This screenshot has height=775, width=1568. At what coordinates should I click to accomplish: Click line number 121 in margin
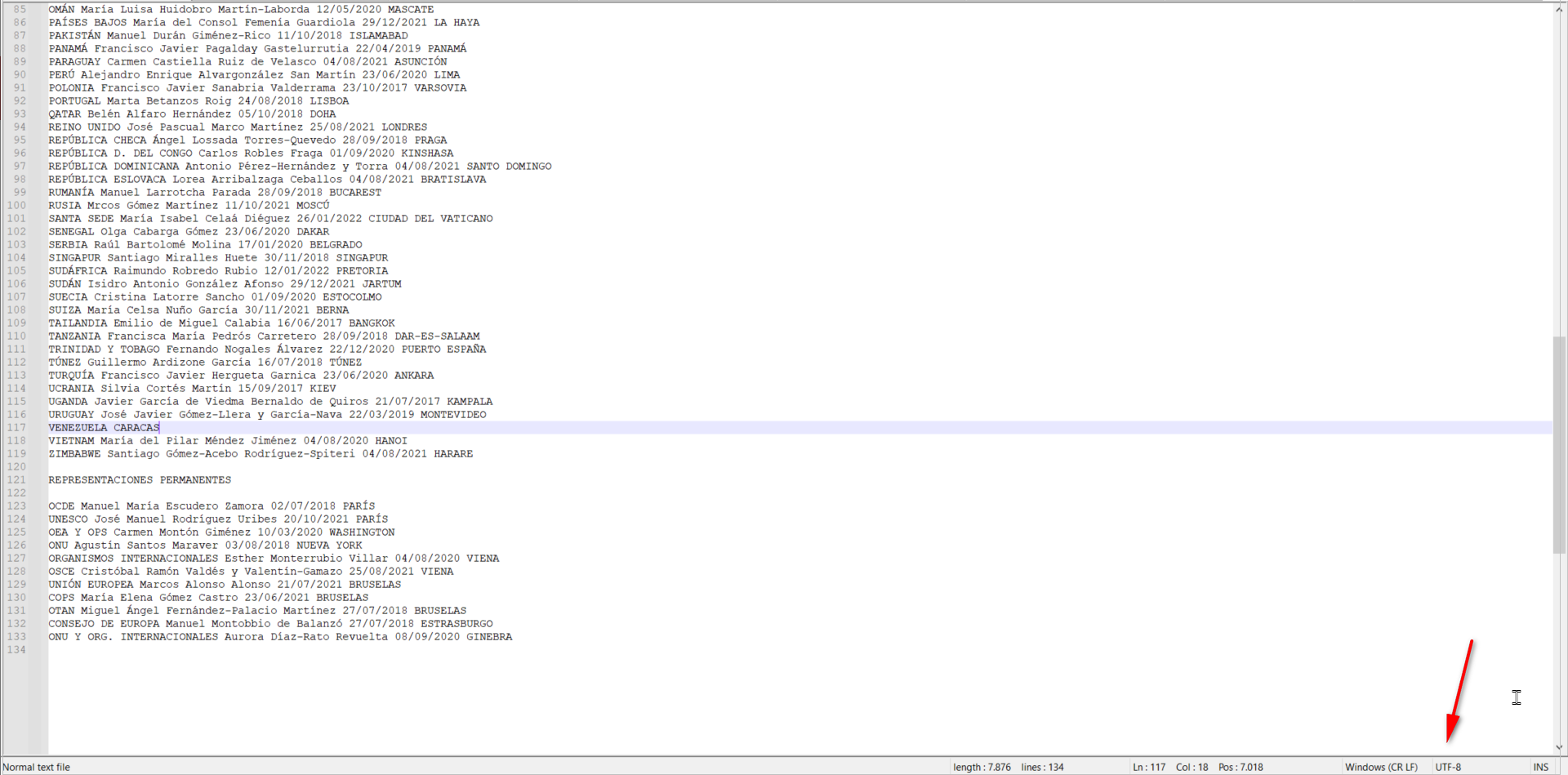(x=16, y=479)
